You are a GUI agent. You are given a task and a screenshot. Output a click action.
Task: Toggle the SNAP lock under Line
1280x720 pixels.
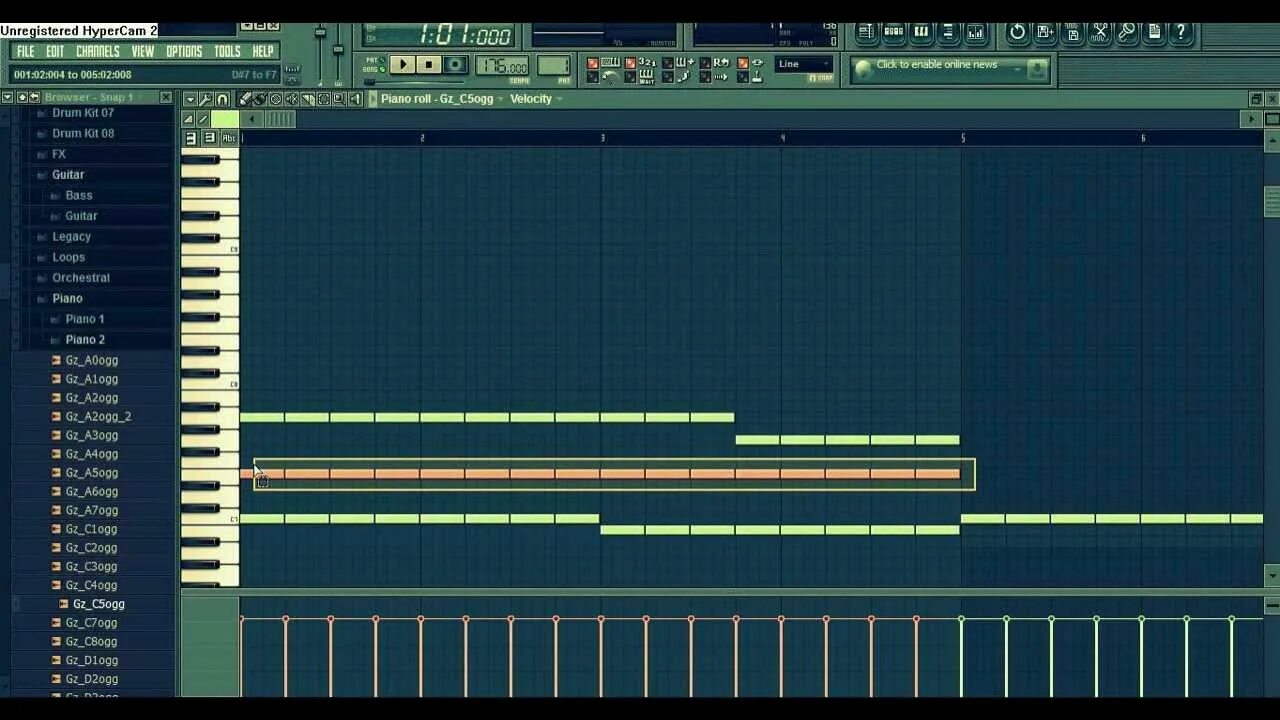821,77
